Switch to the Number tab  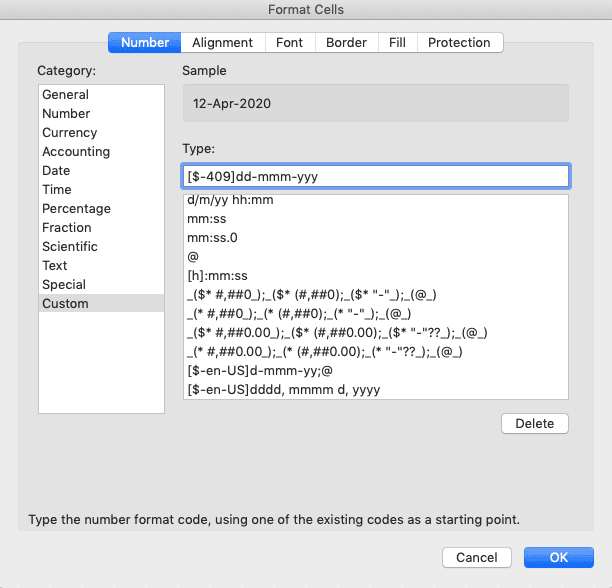pyautogui.click(x=144, y=43)
